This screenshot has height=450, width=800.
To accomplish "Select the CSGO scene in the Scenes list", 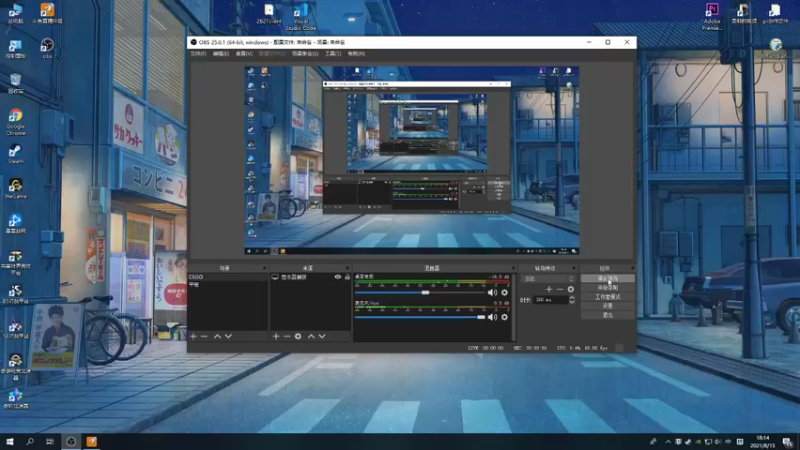I will 228,277.
